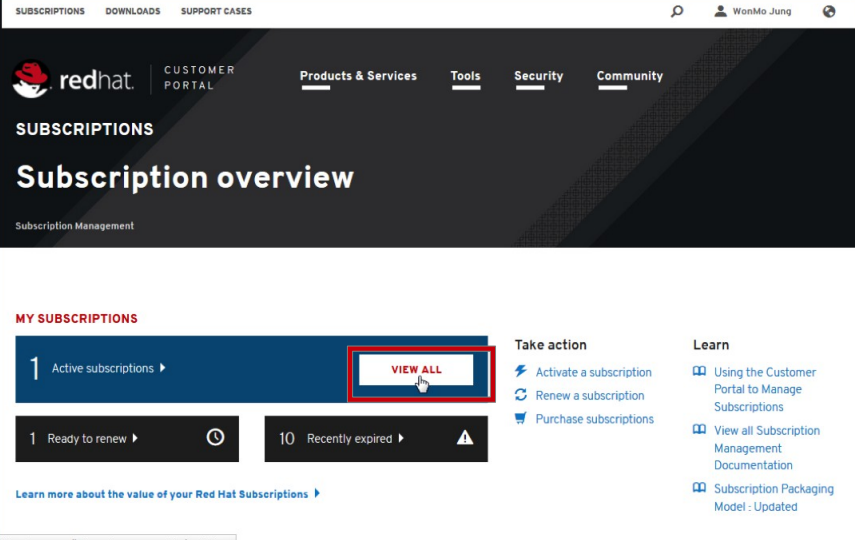Click the Ready to renew label
This screenshot has width=855, height=540.
[87, 439]
